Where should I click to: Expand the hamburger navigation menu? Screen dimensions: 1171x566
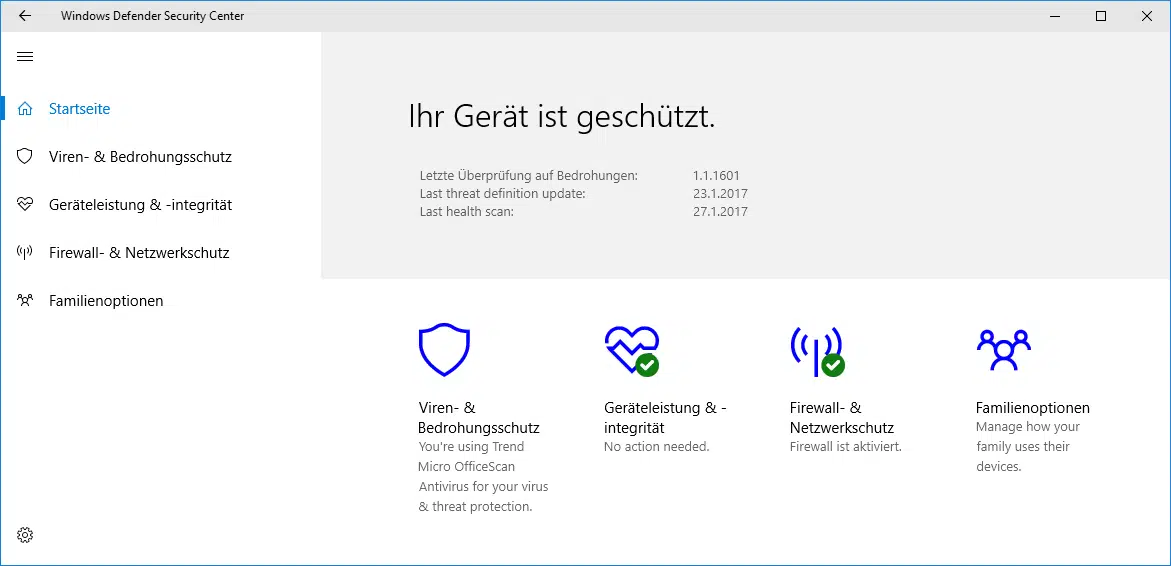point(25,56)
